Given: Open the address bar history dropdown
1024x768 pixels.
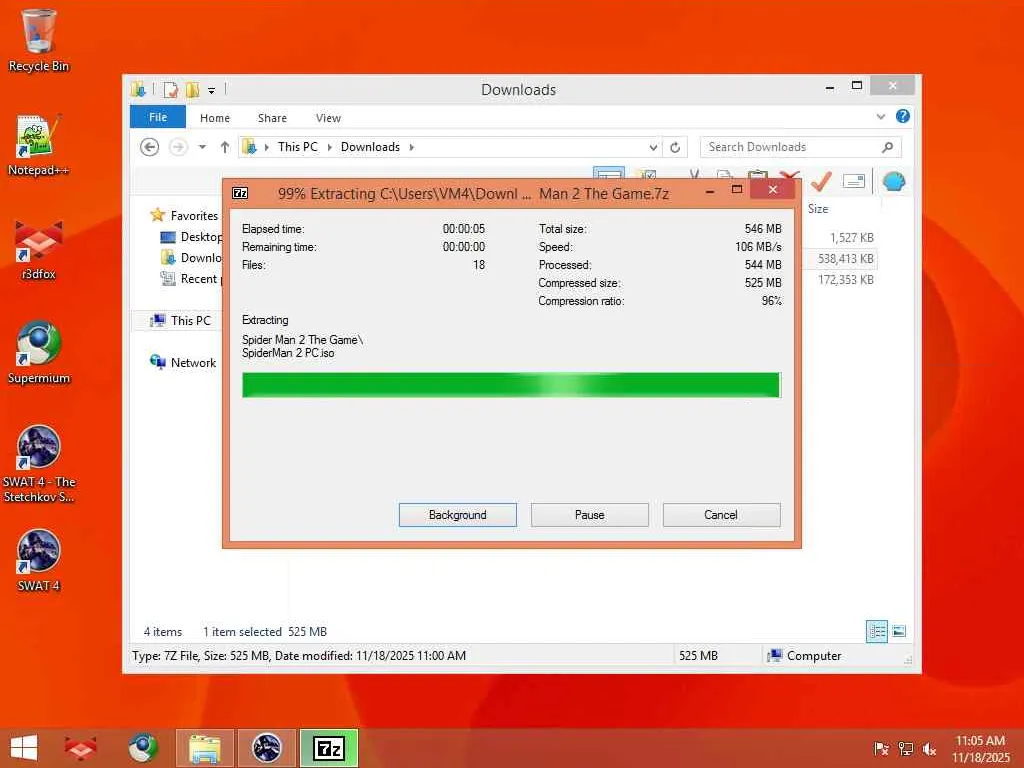Looking at the screenshot, I should point(652,148).
